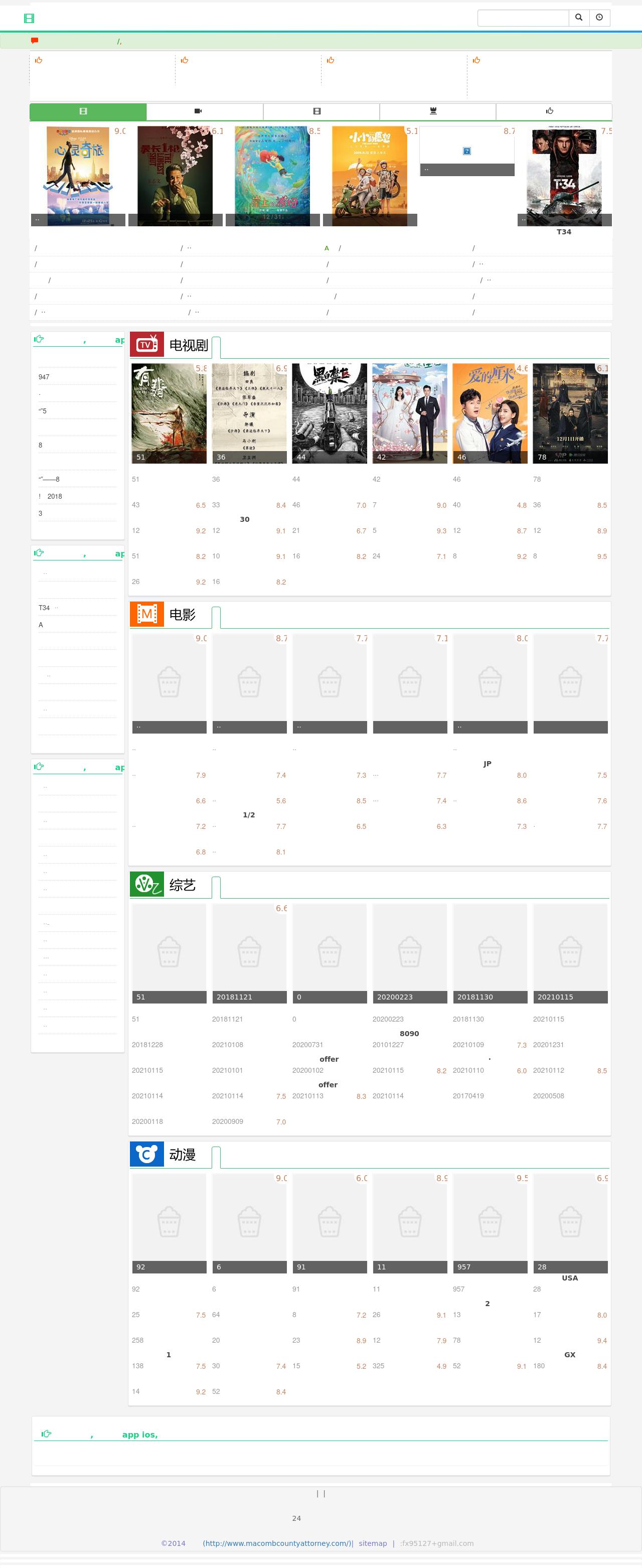Screen dimensions: 642x1568
Task: Open anime placeholder labeled 28
Action: [570, 1223]
